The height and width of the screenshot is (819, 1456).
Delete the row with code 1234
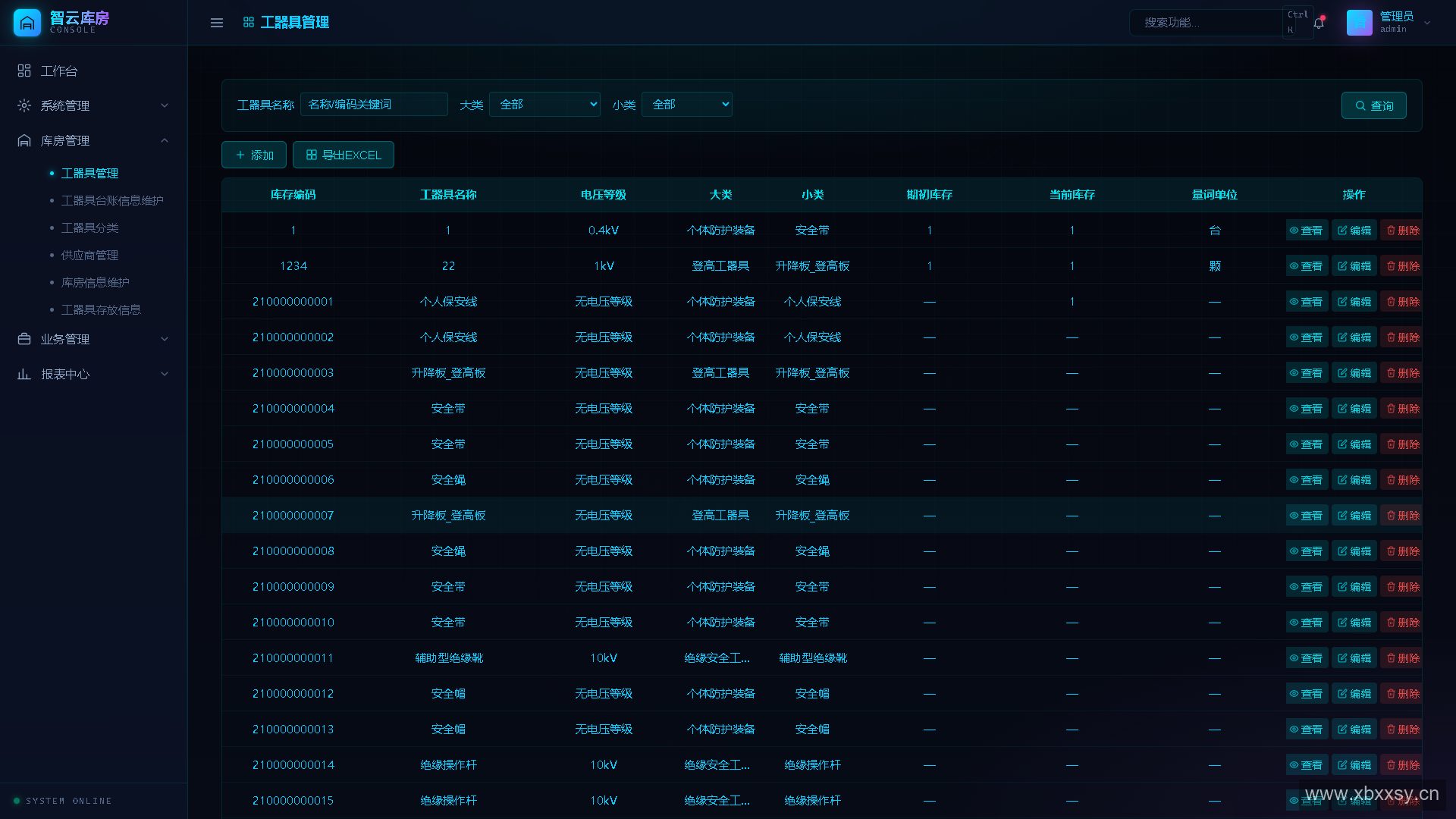click(x=1402, y=266)
